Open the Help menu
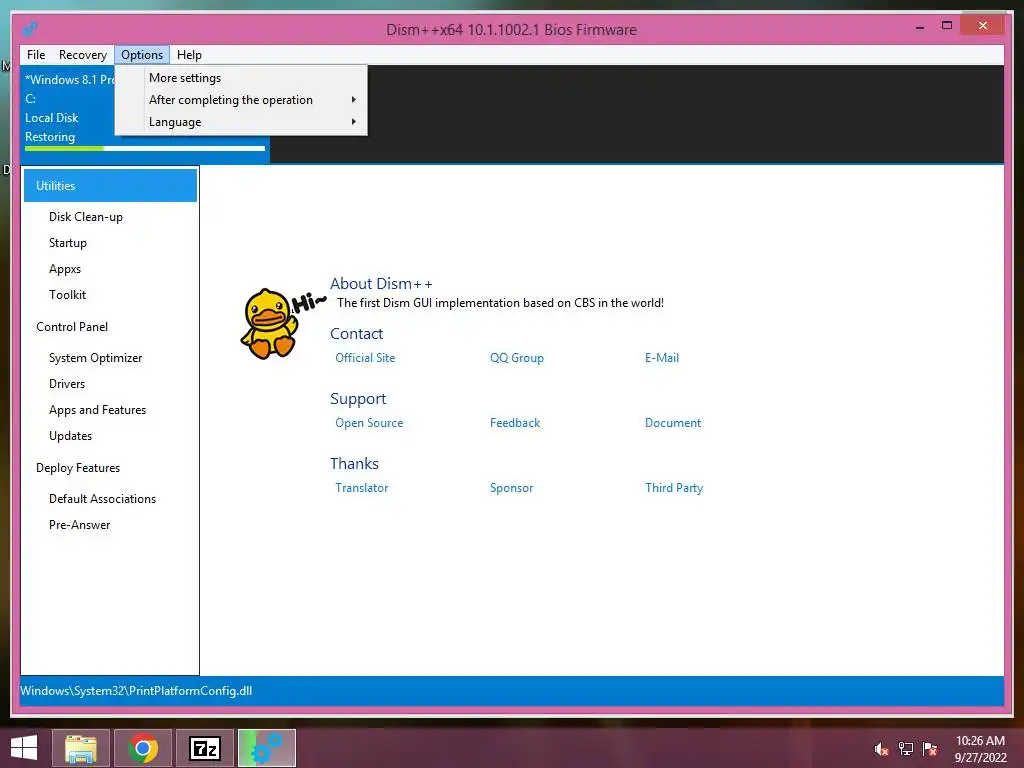The height and width of the screenshot is (768, 1024). click(189, 55)
